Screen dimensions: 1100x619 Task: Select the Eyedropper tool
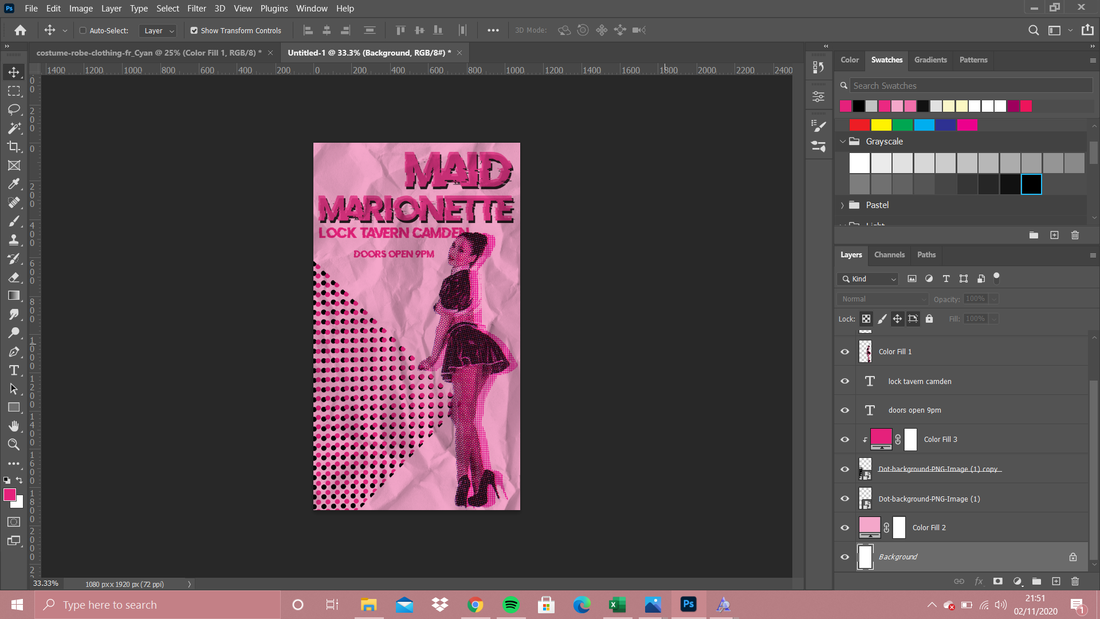coord(13,184)
